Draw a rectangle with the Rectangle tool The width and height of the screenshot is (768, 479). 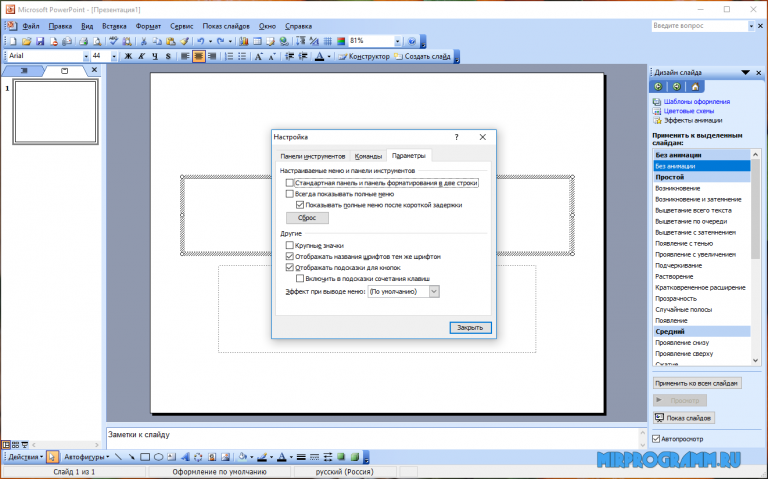coord(145,457)
